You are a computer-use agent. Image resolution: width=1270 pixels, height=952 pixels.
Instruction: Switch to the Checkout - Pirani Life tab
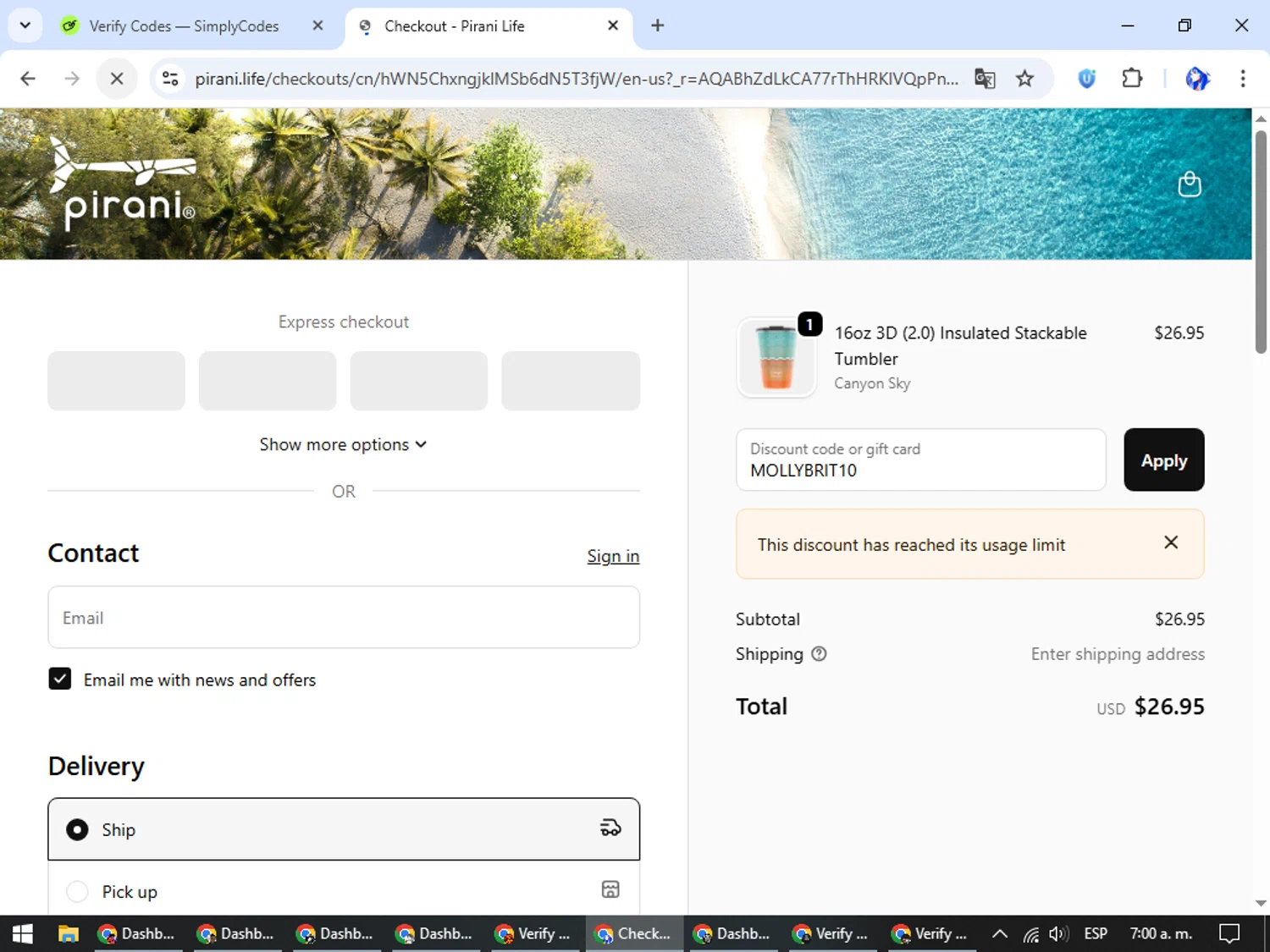(489, 25)
